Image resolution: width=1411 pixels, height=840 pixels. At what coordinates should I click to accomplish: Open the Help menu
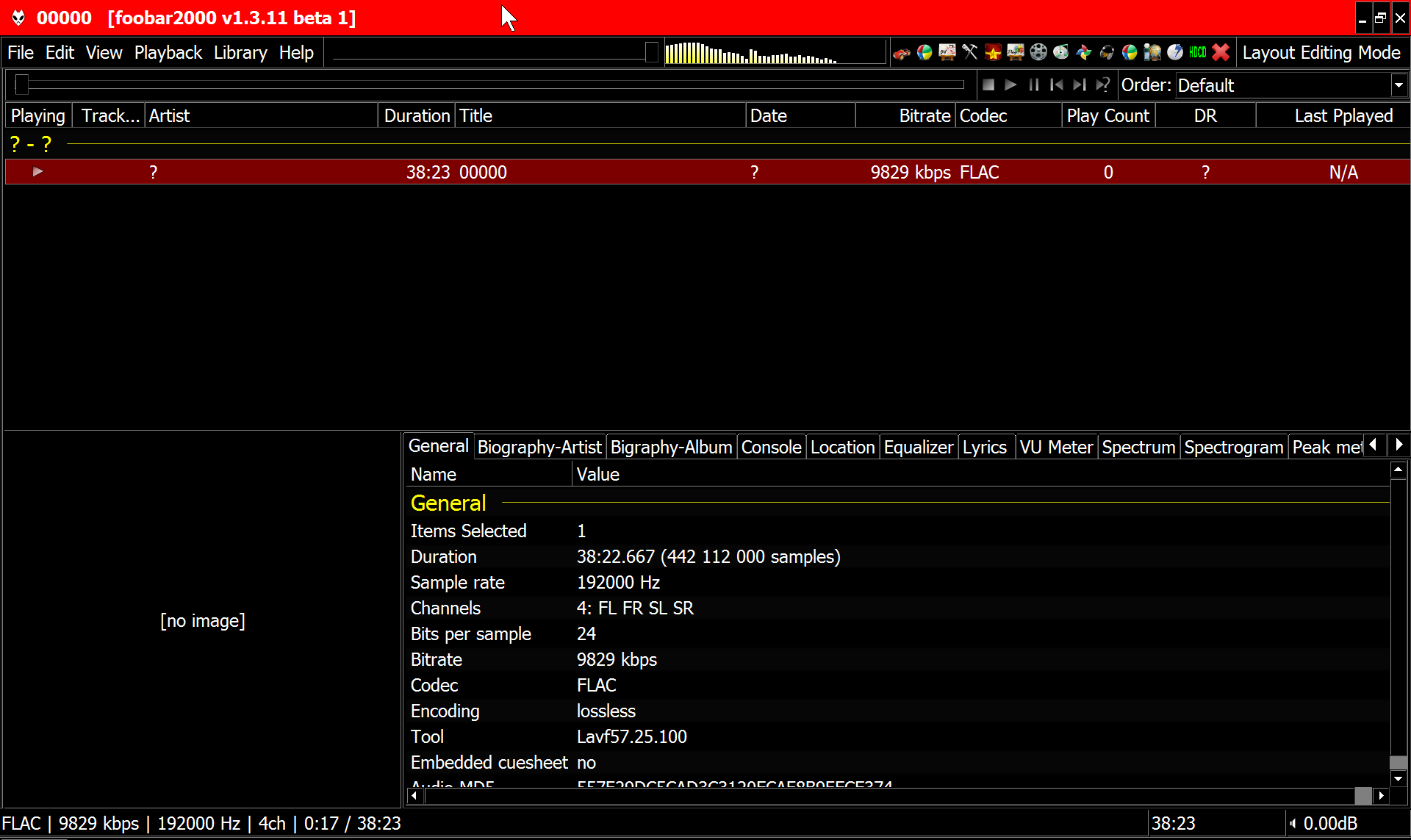tap(296, 53)
